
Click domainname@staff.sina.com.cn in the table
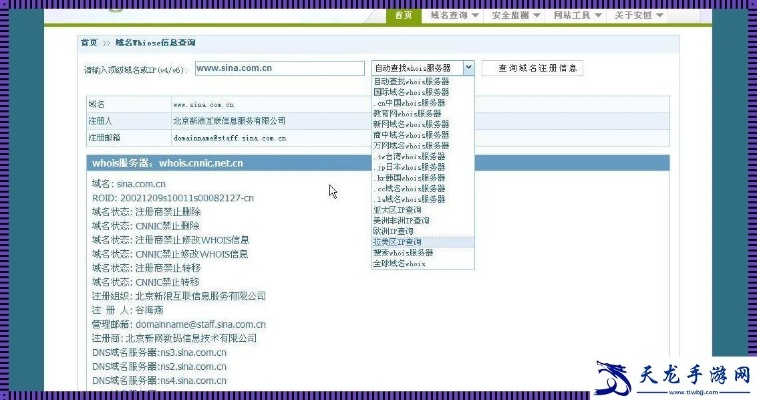coord(230,138)
